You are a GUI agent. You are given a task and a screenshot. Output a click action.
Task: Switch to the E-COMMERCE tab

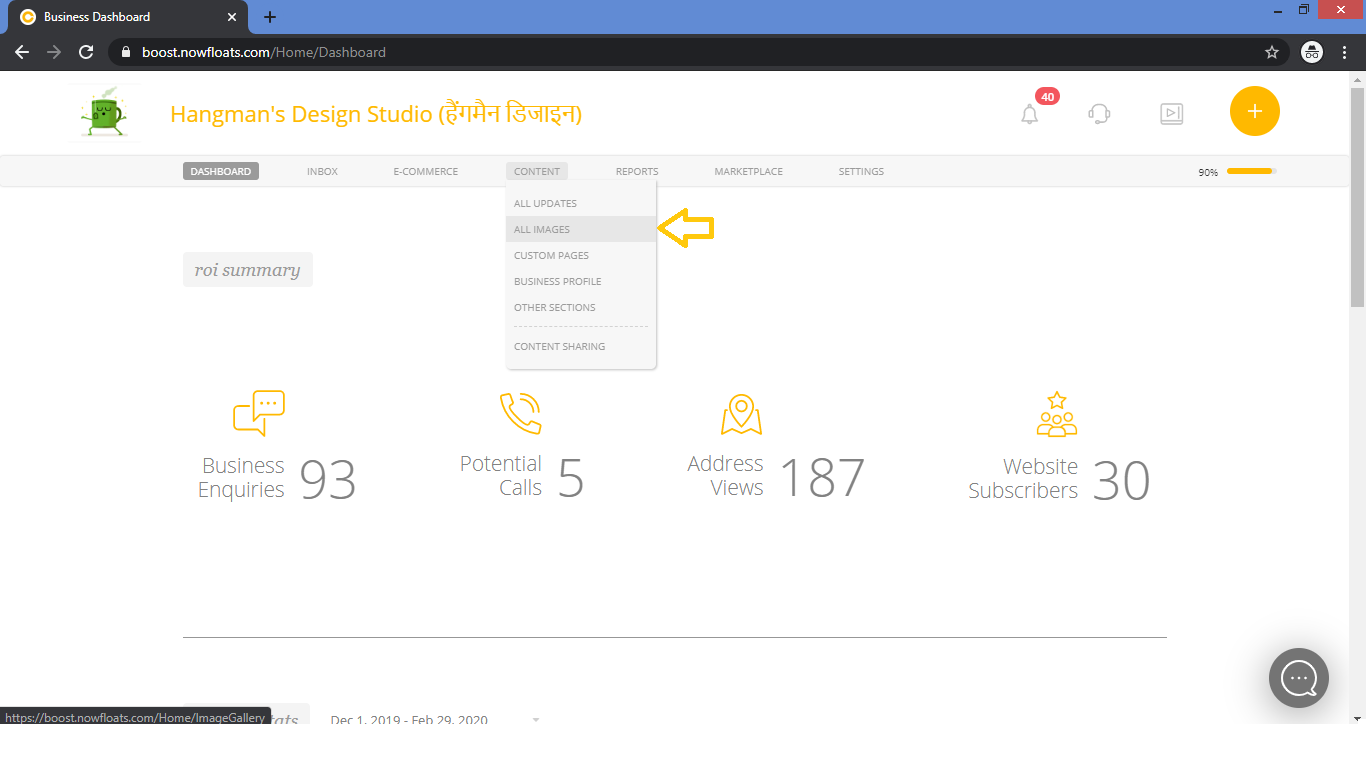425,171
